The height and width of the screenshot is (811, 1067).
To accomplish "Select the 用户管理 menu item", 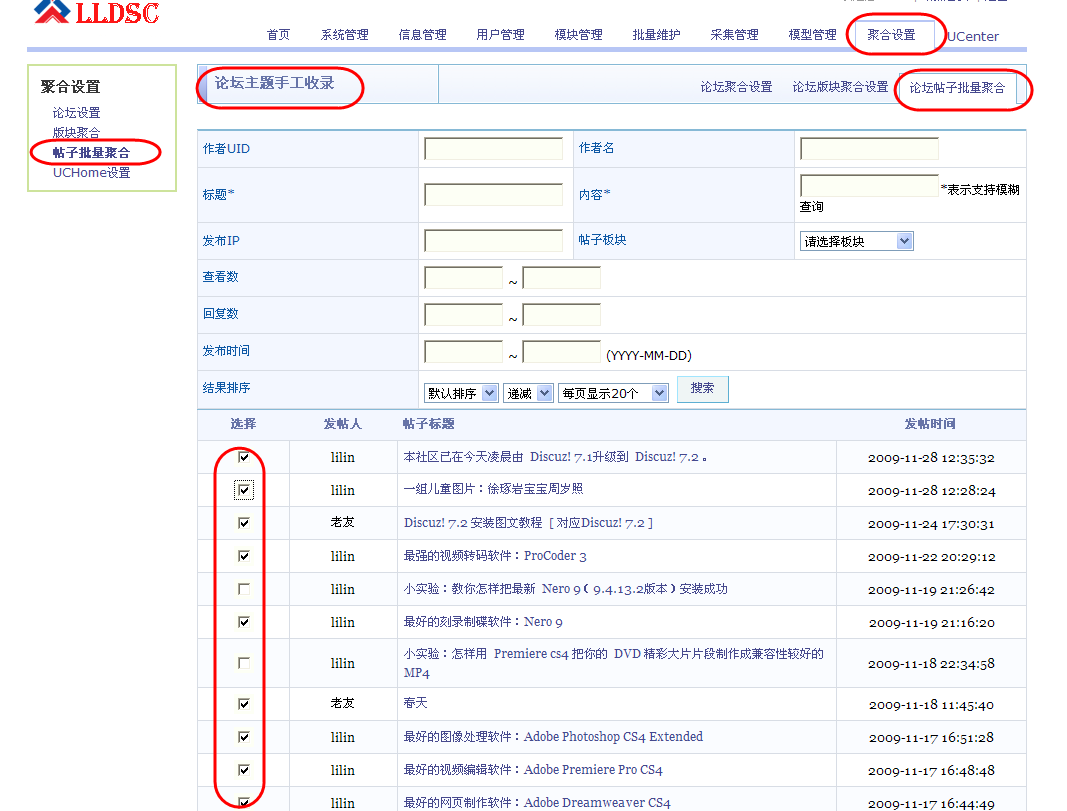I will click(500, 34).
